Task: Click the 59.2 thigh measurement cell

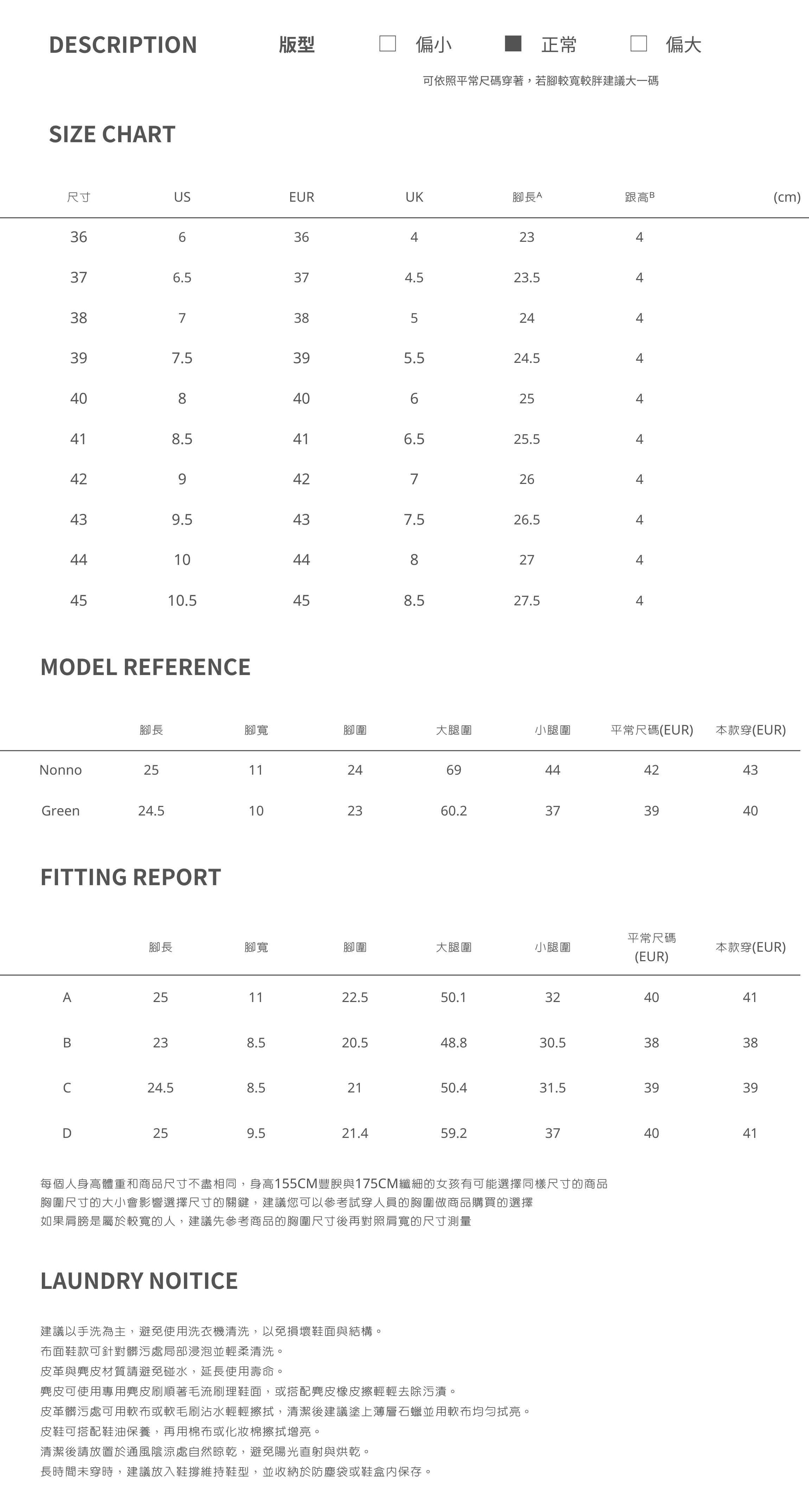Action: (453, 1133)
